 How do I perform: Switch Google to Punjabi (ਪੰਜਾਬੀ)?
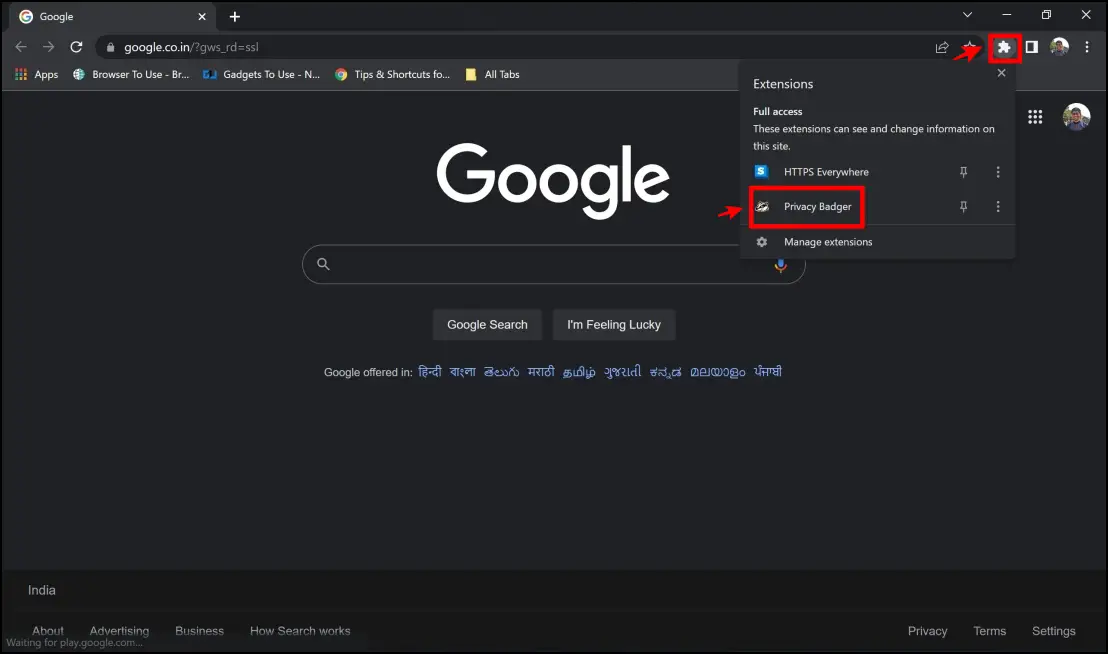tap(767, 371)
